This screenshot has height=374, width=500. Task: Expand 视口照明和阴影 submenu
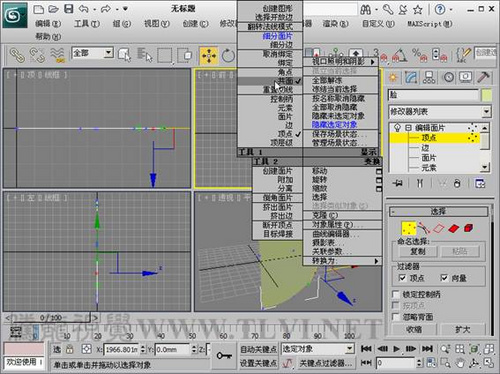point(341,62)
